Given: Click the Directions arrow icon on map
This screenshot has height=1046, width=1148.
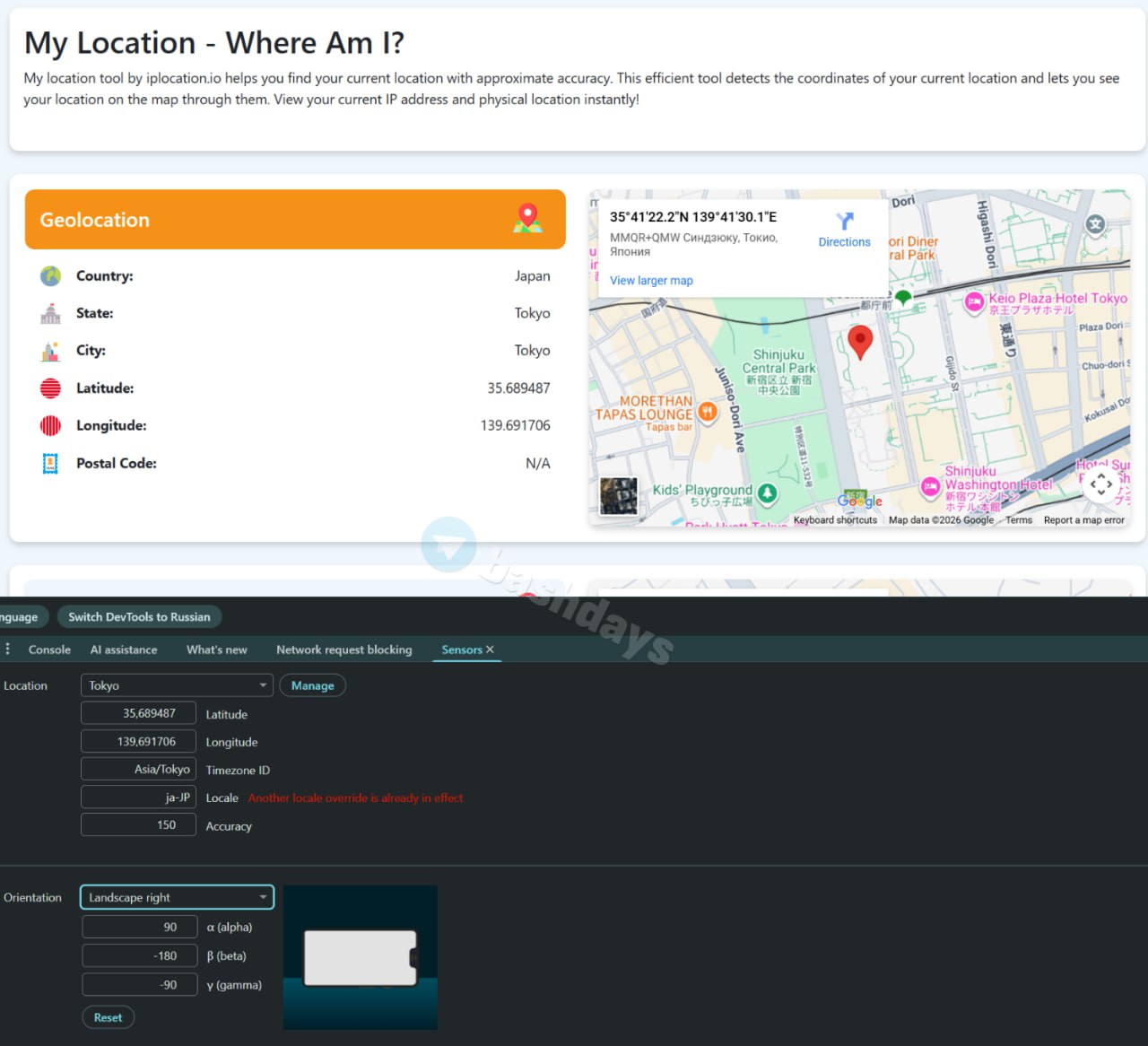Looking at the screenshot, I should [844, 222].
